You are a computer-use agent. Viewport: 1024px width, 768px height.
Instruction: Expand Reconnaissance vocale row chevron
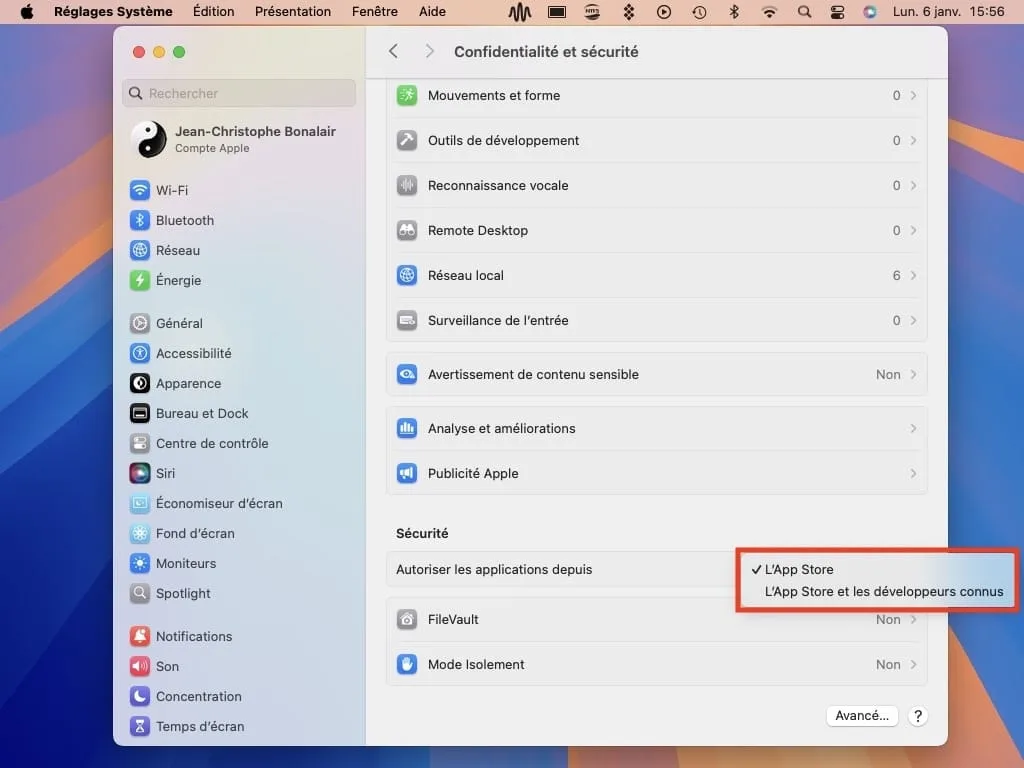coord(913,185)
